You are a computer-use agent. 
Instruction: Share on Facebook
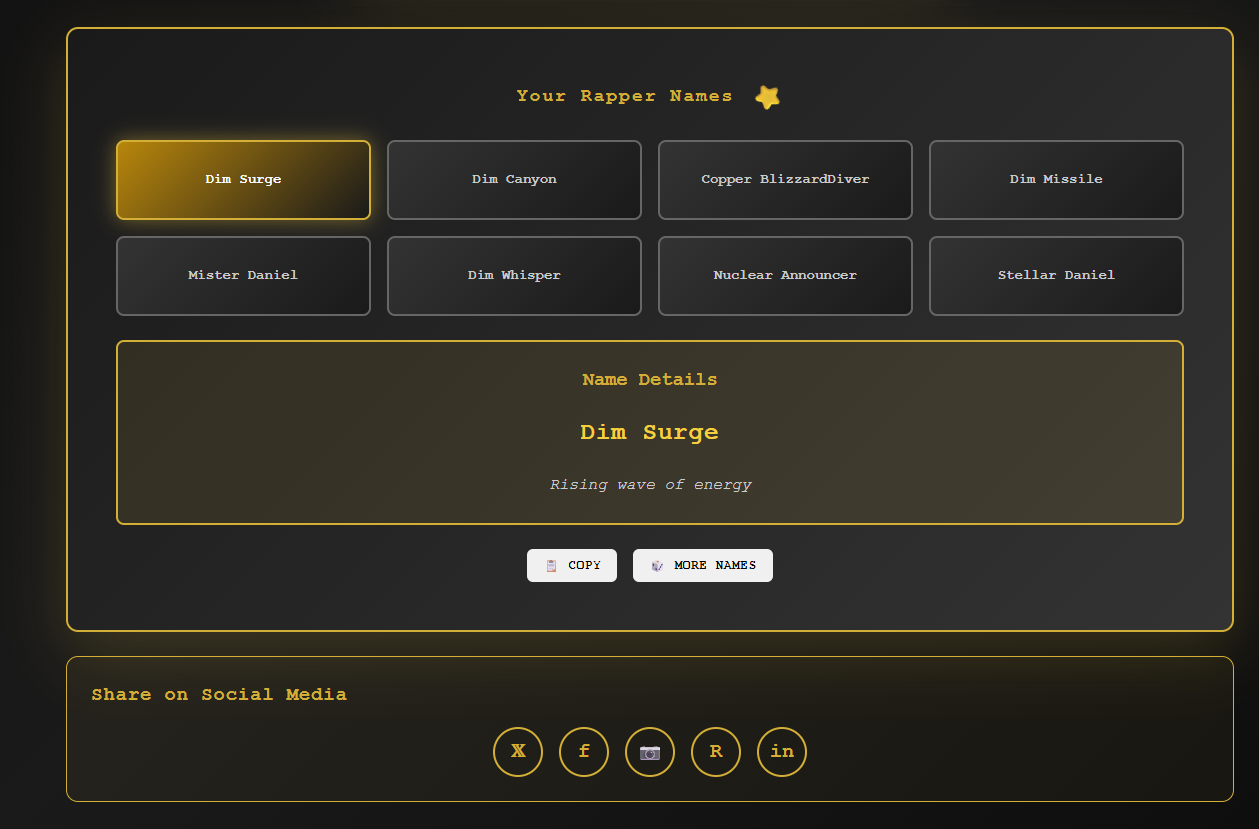point(584,752)
